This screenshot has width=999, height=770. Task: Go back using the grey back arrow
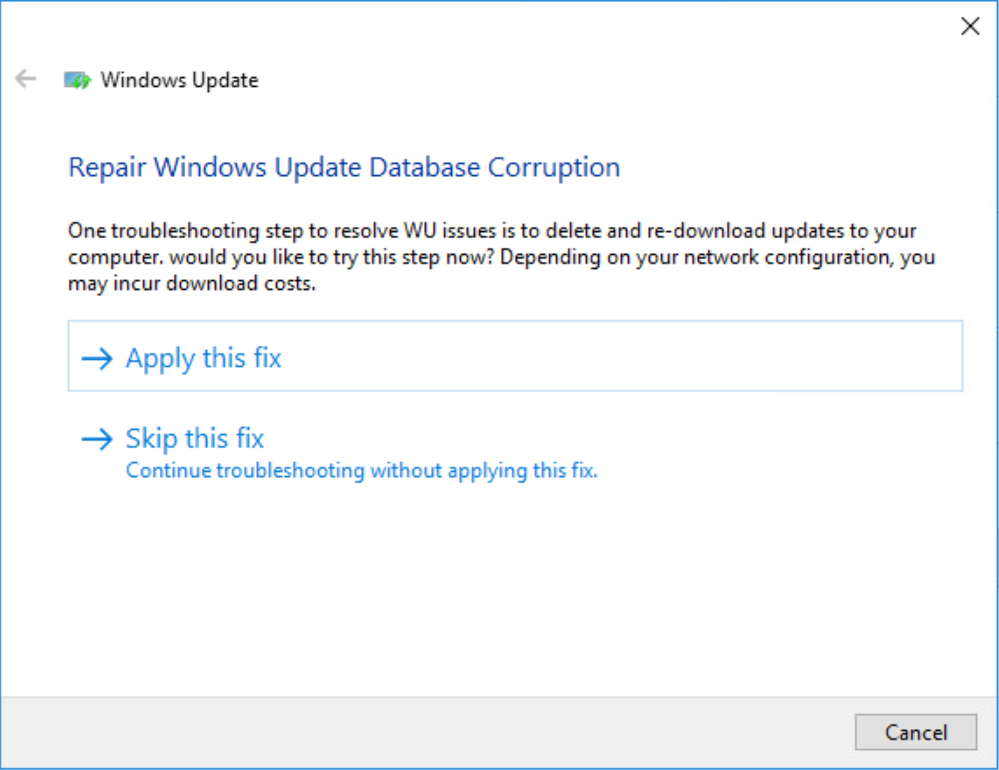tap(25, 79)
